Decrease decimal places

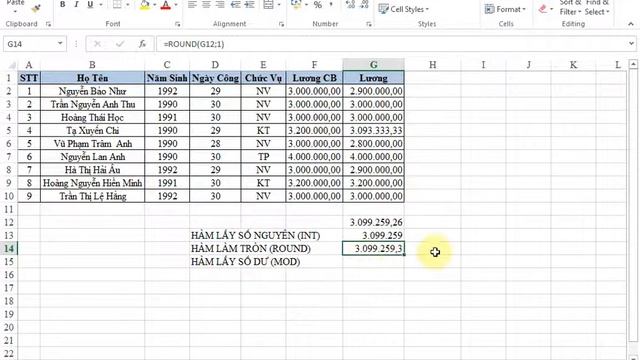pos(364,5)
